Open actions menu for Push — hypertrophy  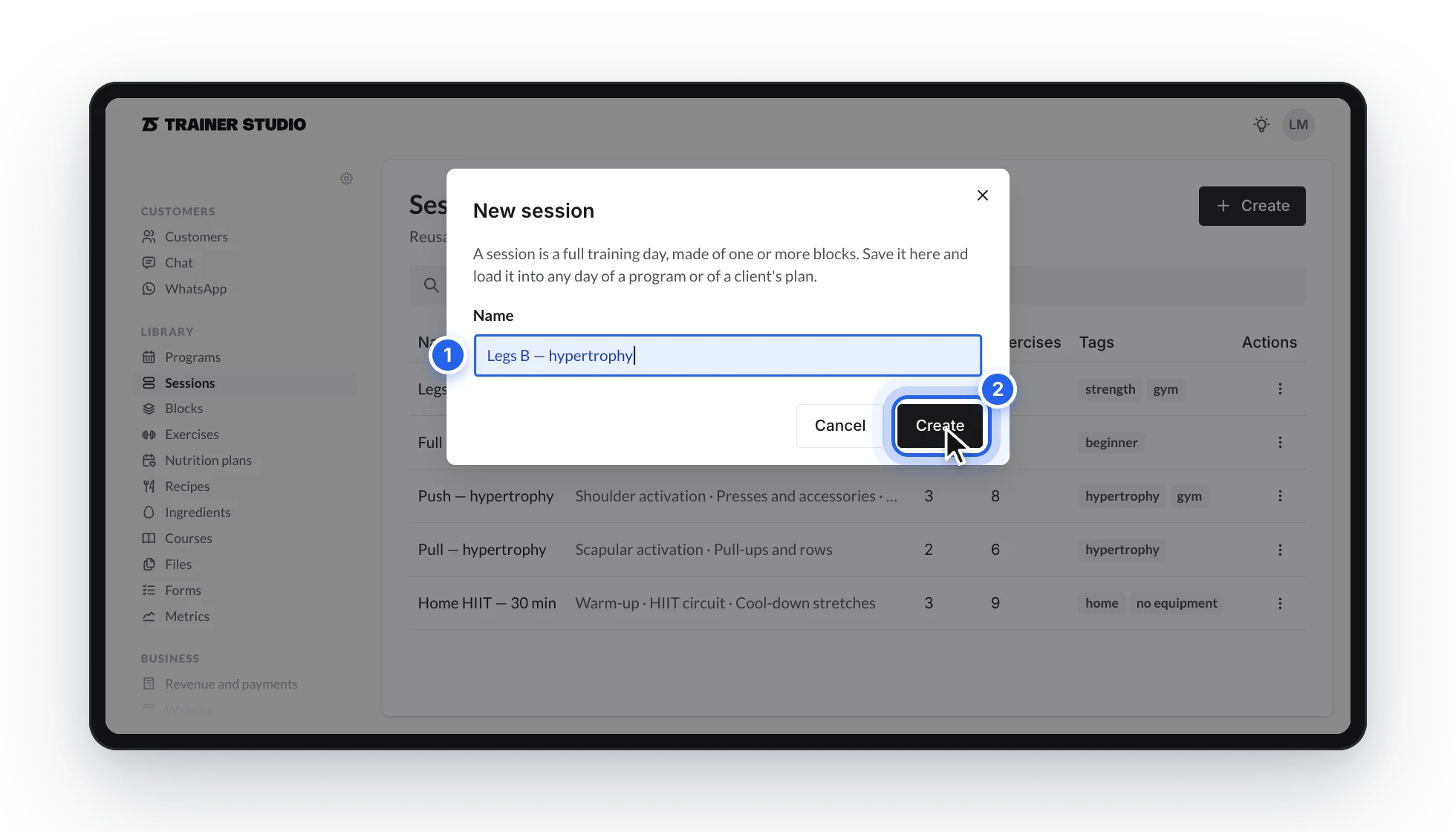click(x=1280, y=496)
